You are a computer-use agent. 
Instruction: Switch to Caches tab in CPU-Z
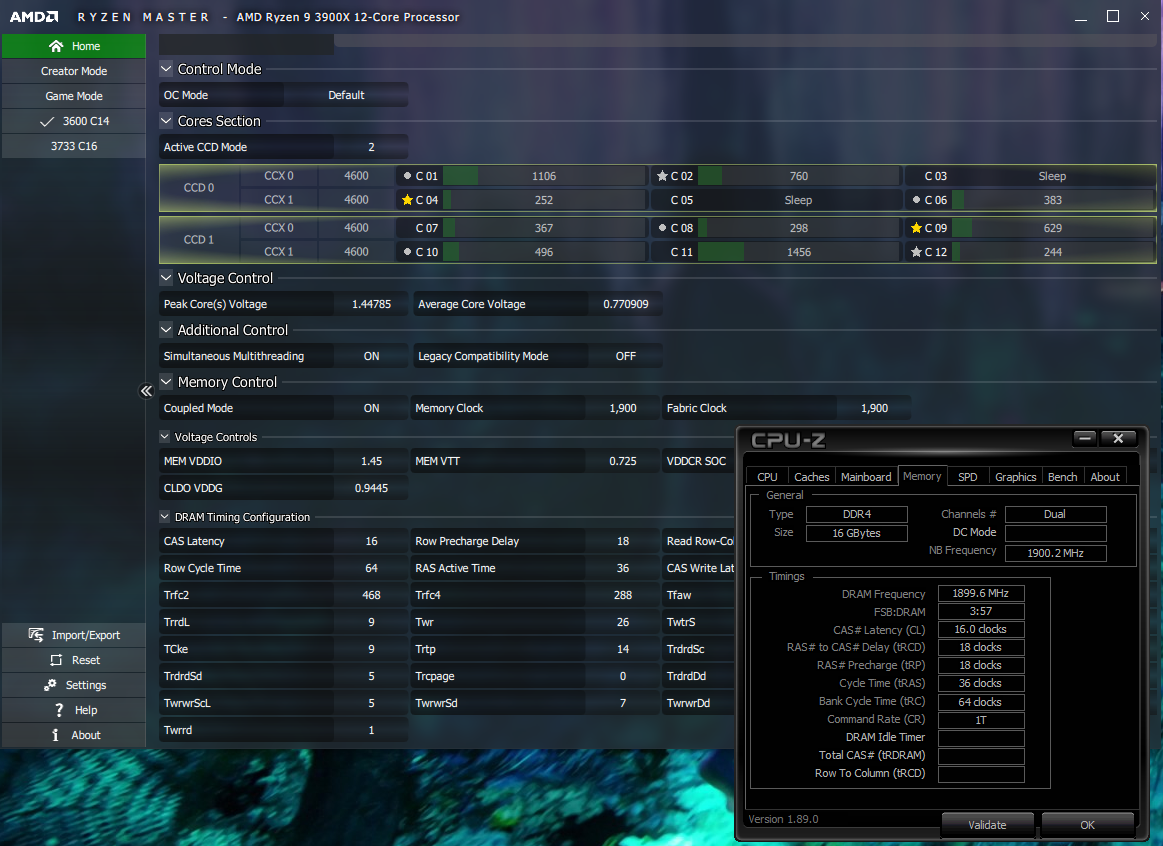pos(811,477)
